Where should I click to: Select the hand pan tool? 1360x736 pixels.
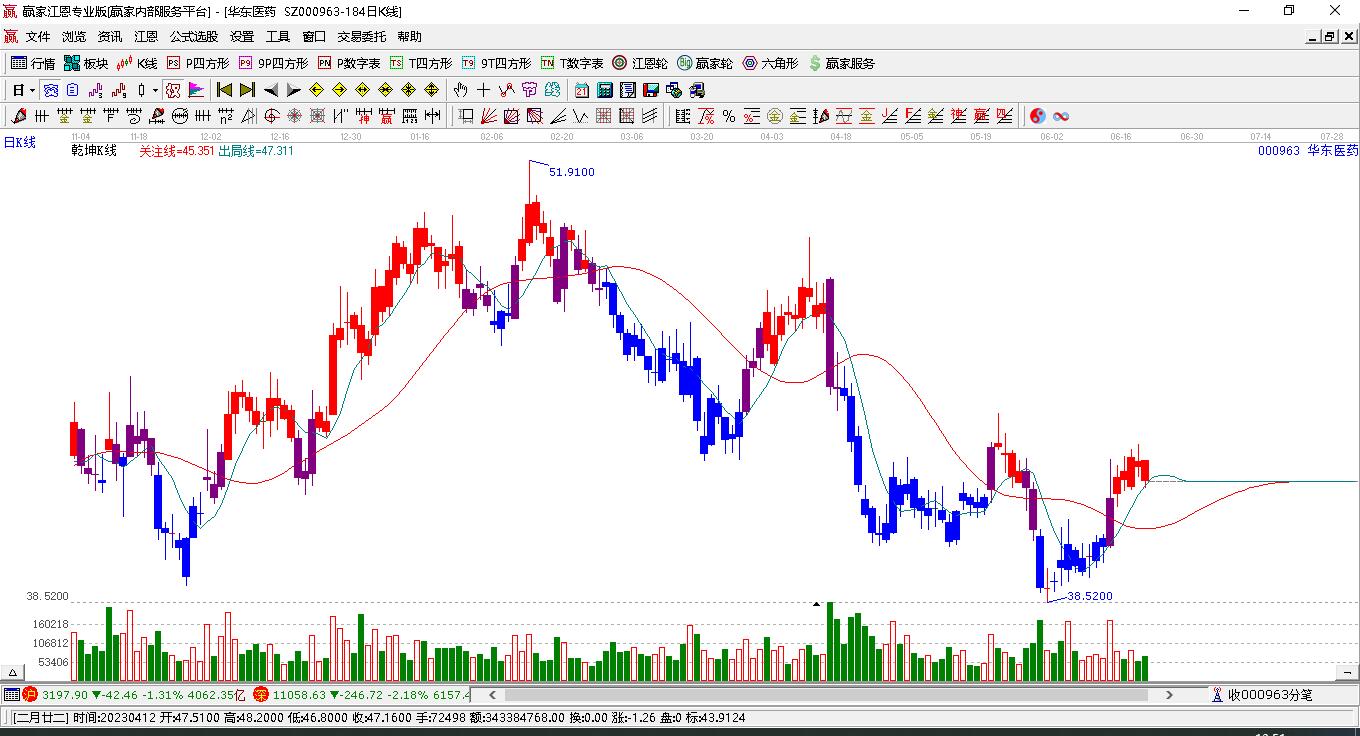click(x=461, y=90)
